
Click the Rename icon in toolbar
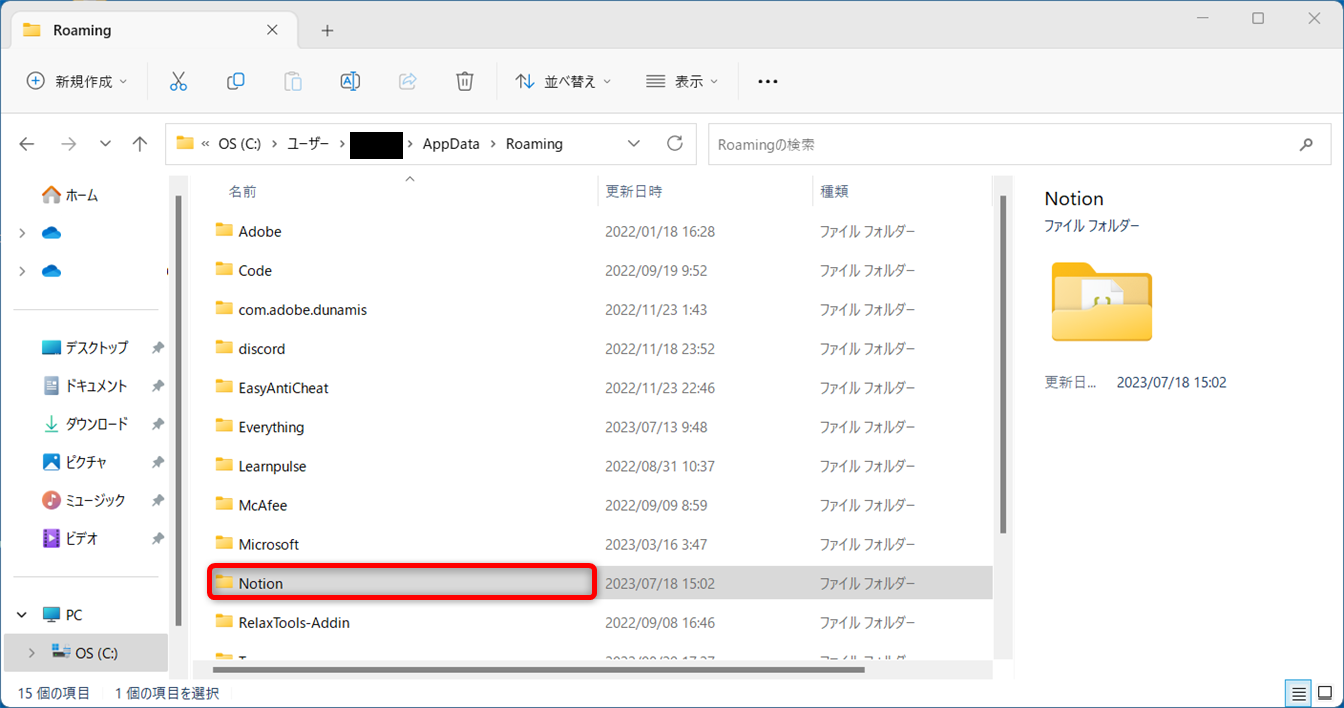[350, 82]
